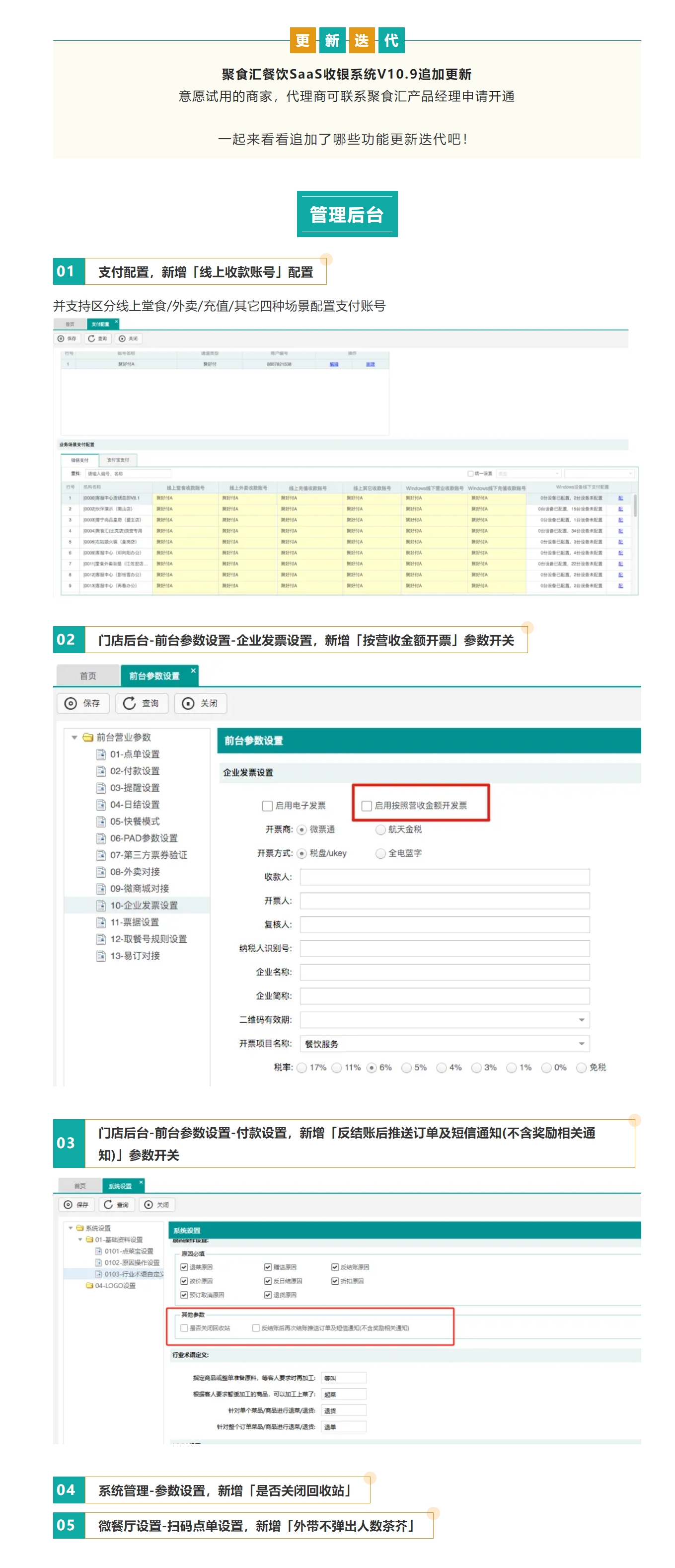Screen dimensions: 675x1568
Task: Select the 01-点单设置 document icon item
Action: click(101, 754)
